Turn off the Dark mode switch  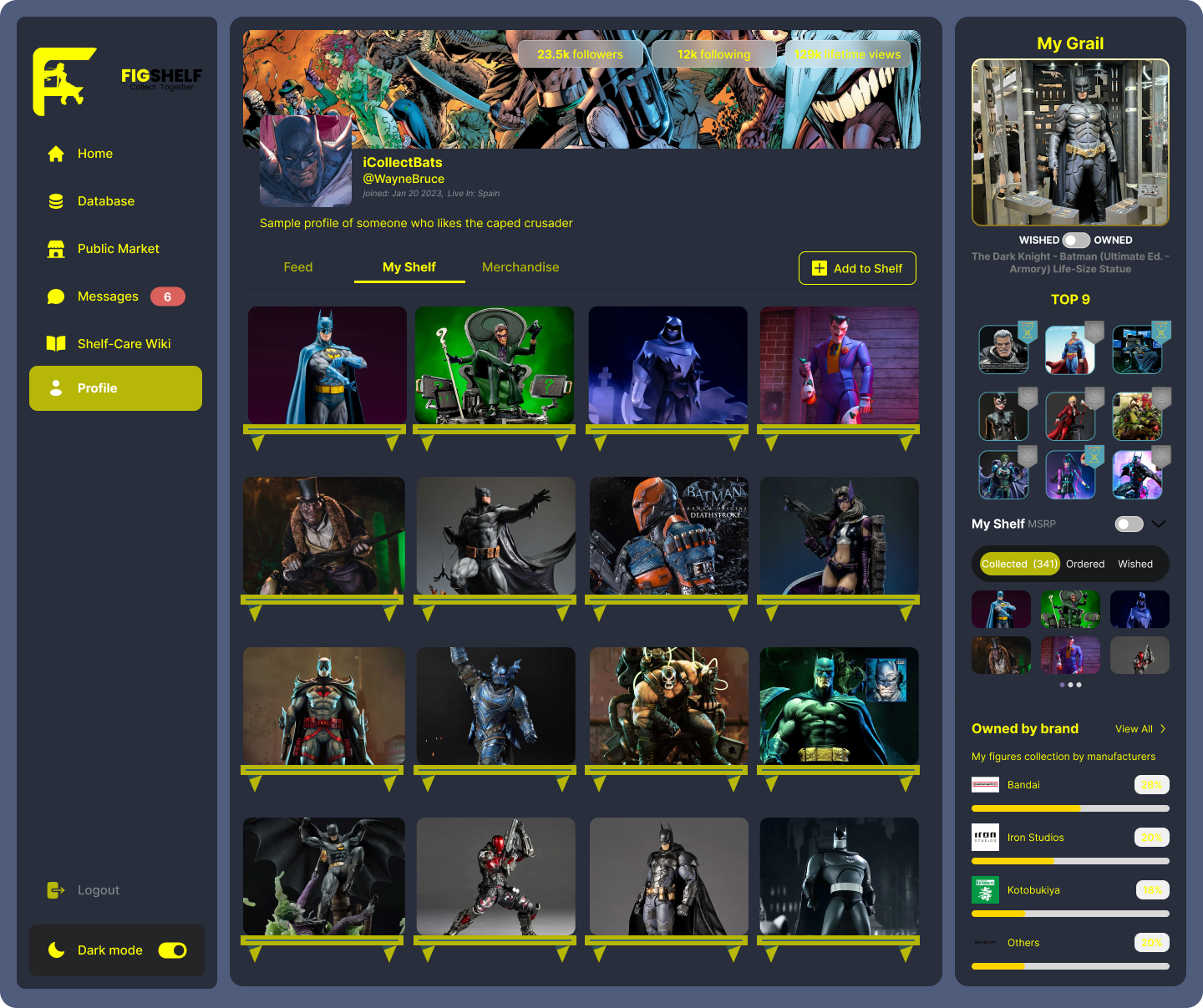click(172, 950)
